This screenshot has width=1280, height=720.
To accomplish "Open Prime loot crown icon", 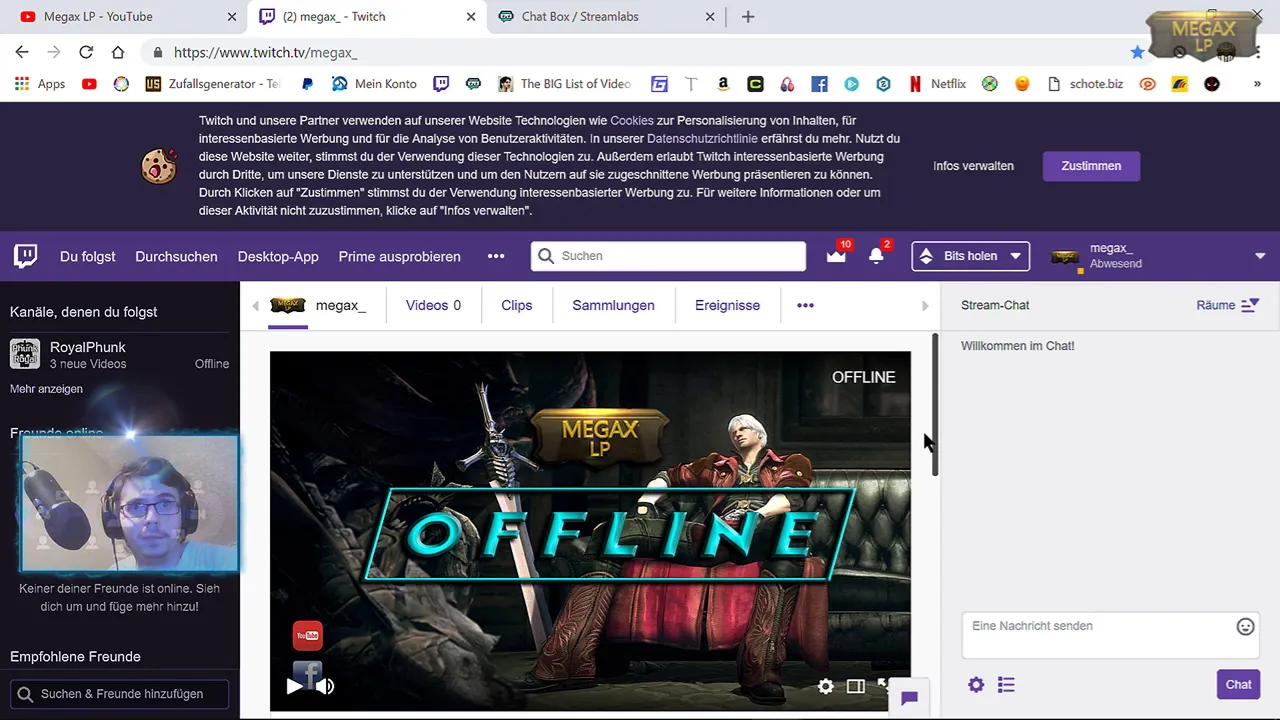I will (836, 256).
